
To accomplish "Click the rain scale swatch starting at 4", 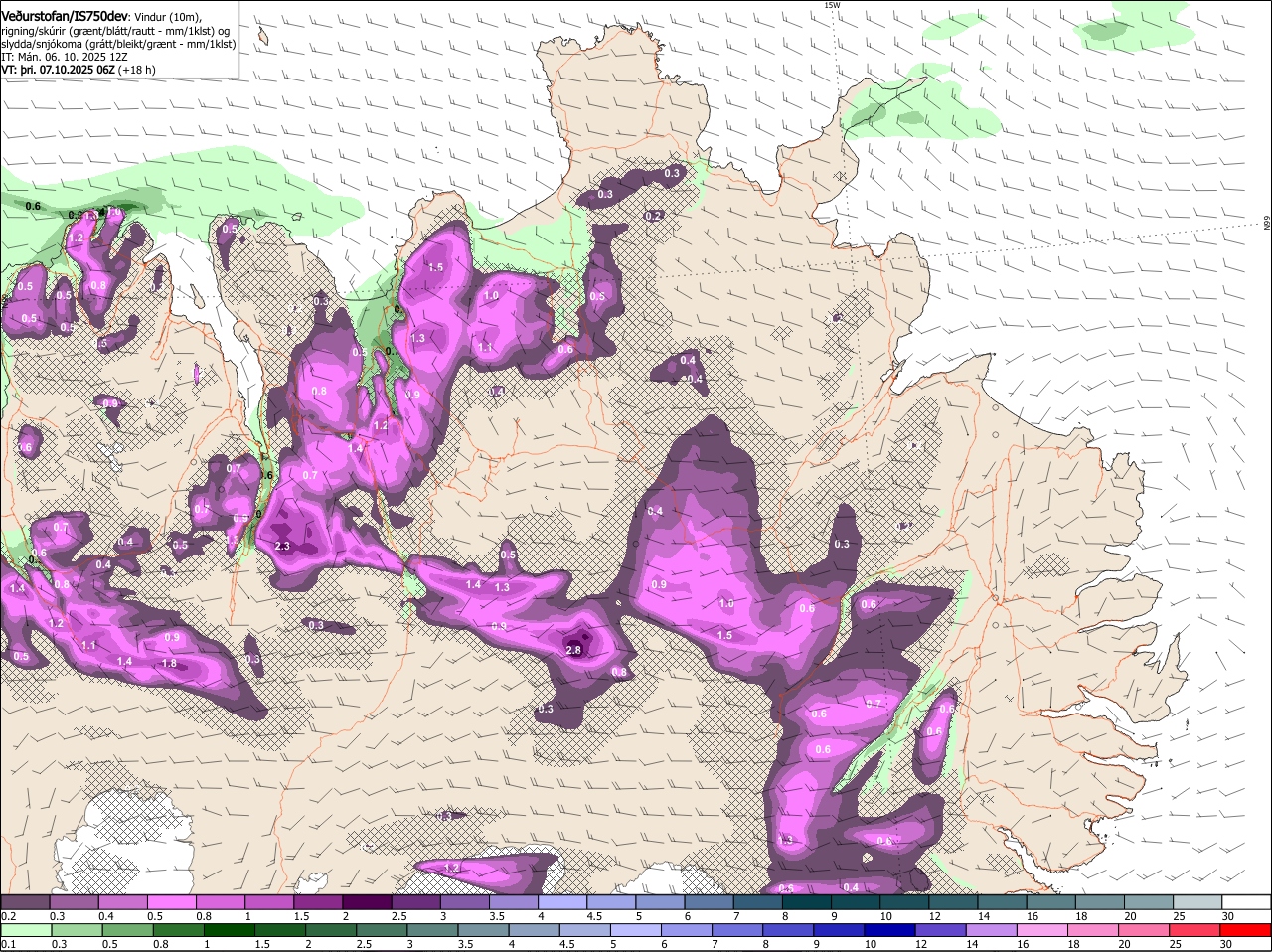I will pos(535,931).
